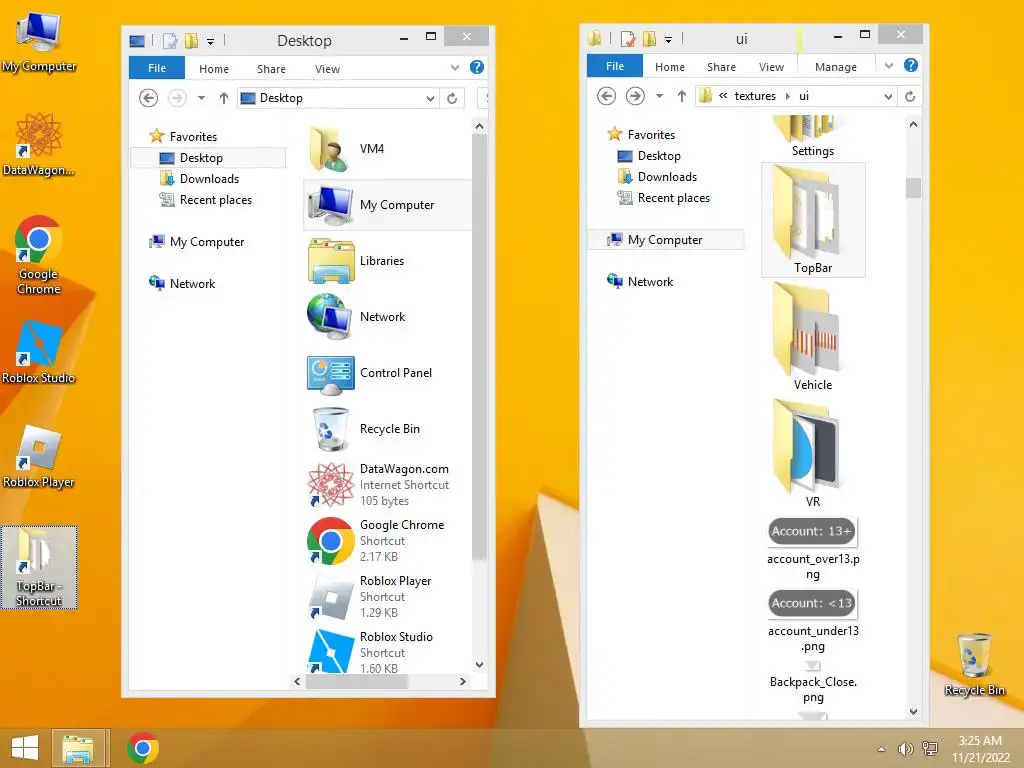Open Home tab in ui window
The image size is (1024, 768).
[670, 67]
